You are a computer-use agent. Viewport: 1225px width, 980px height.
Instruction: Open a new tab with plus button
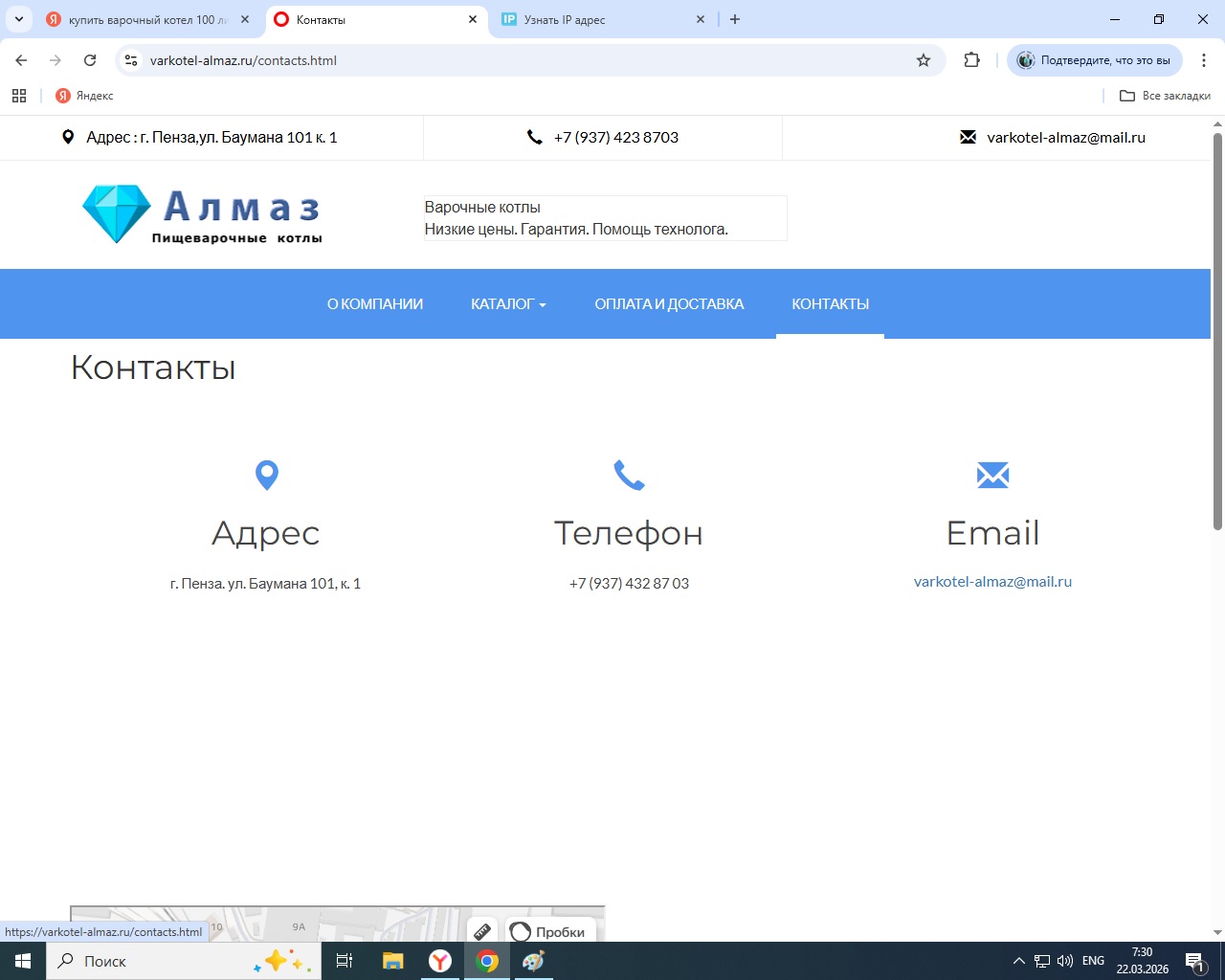coord(735,19)
